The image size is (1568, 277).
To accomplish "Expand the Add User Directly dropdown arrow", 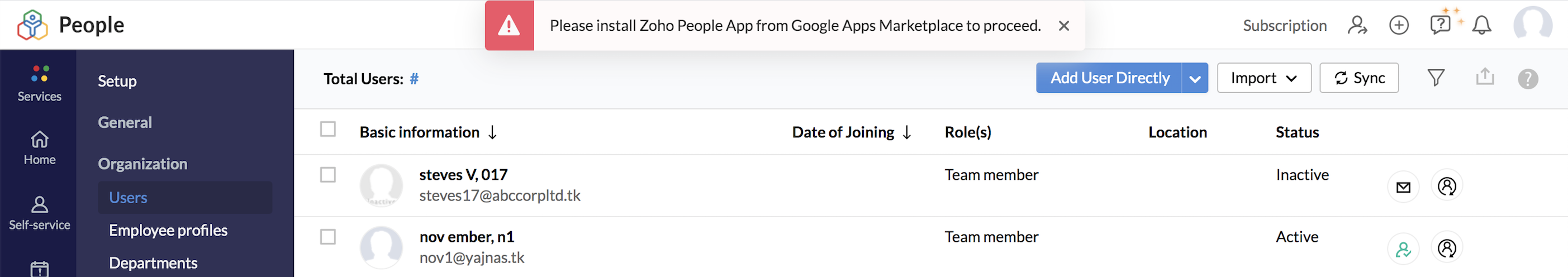I will [1194, 79].
